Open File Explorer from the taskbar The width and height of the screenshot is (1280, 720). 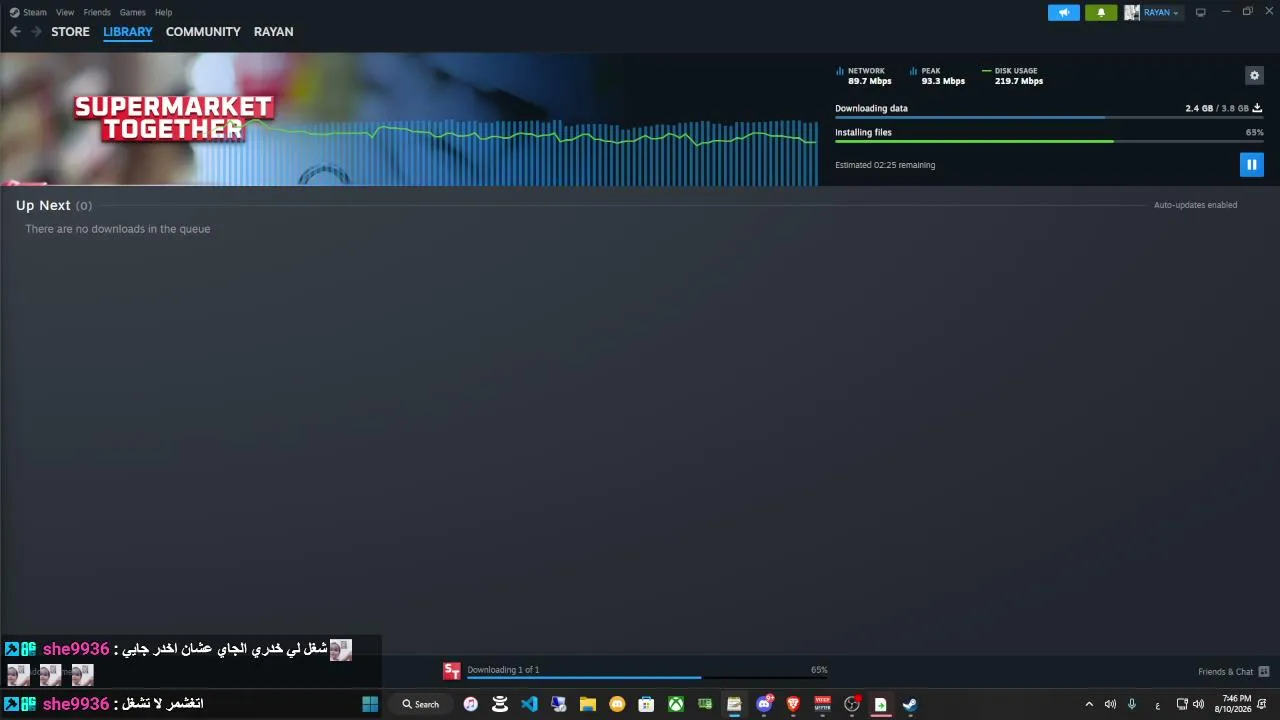point(588,704)
